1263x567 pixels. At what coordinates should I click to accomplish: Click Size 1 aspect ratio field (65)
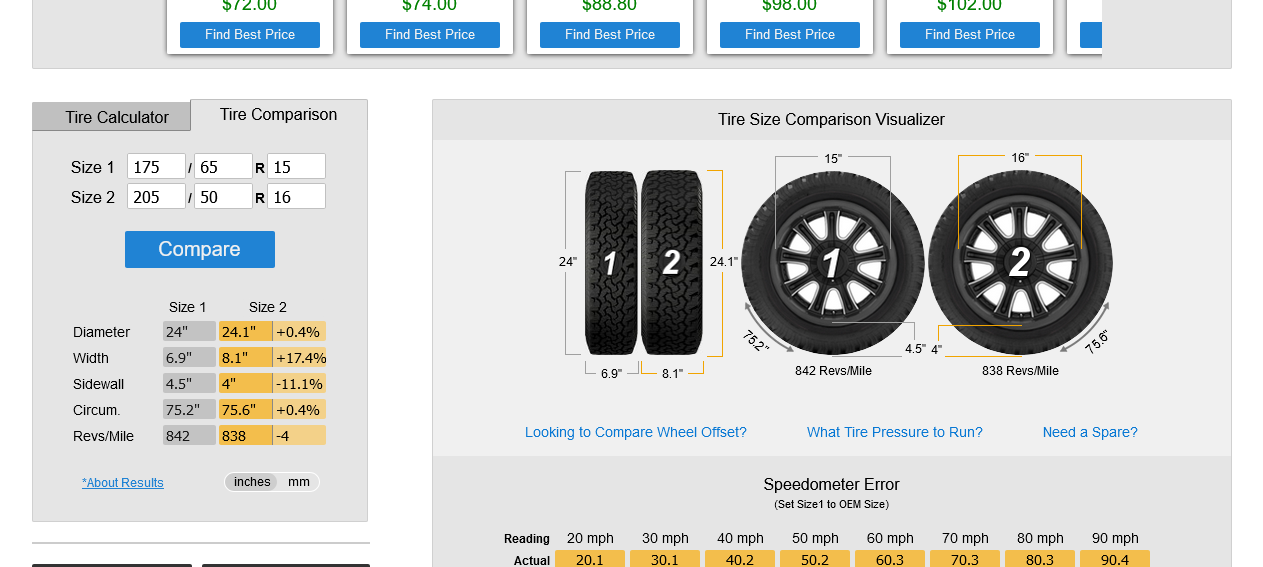coord(223,167)
